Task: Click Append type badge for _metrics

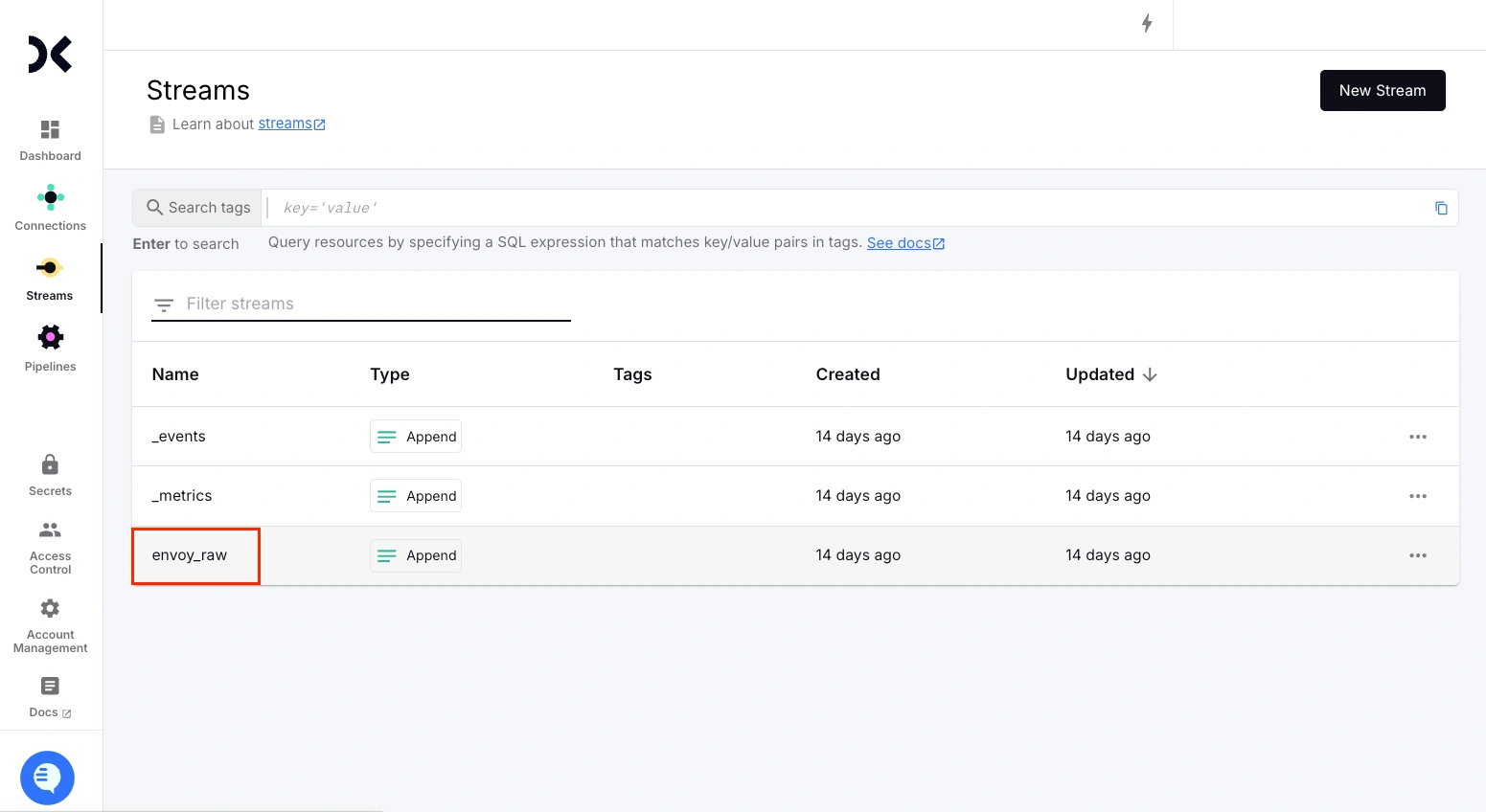Action: pos(416,496)
